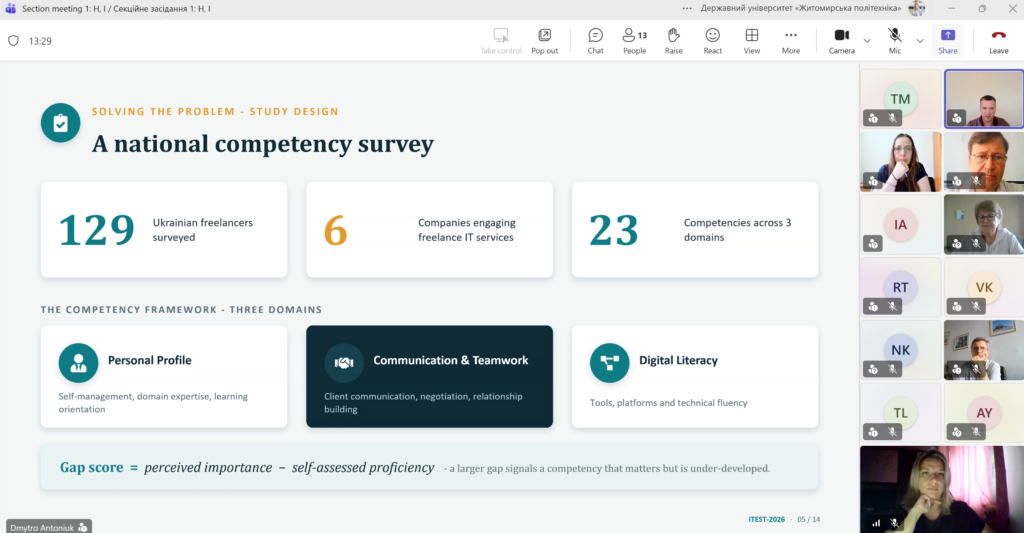The width and height of the screenshot is (1024, 533).
Task: Click the muted mic icon on AY tile
Action: tap(976, 432)
